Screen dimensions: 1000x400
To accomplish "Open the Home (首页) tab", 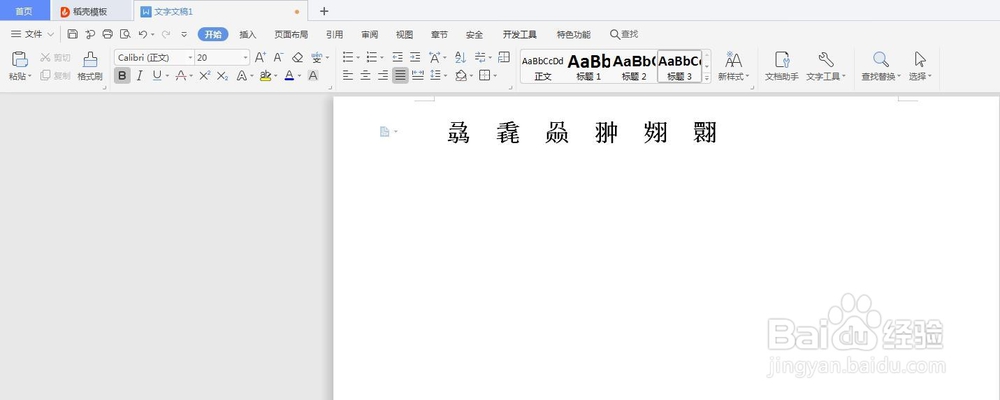I will coord(25,11).
